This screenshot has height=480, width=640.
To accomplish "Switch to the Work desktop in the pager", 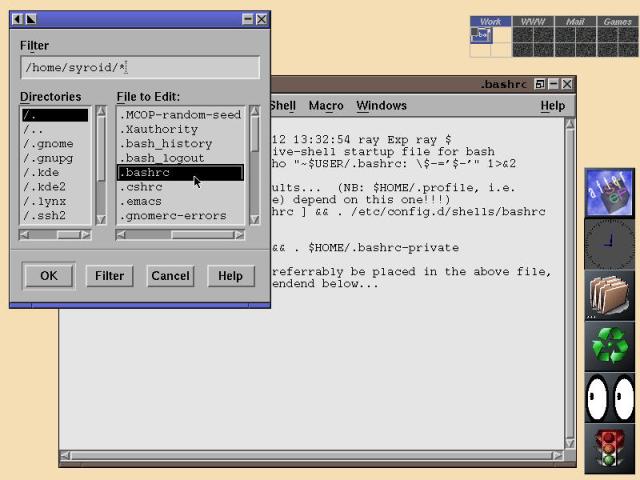I will 490,21.
